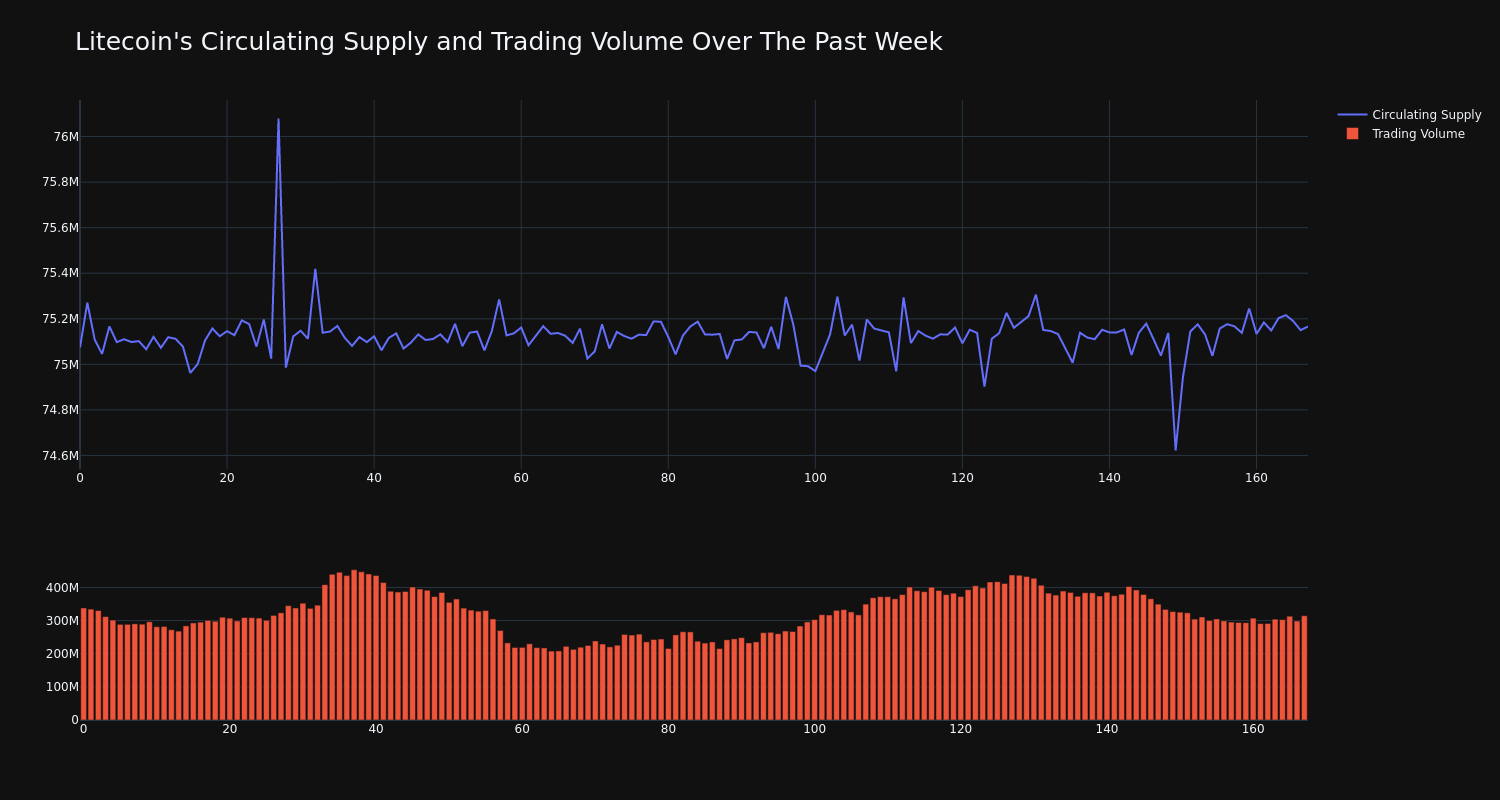This screenshot has width=1500, height=800.
Task: Click x-axis label 40 on volume chart
Action: click(x=376, y=729)
